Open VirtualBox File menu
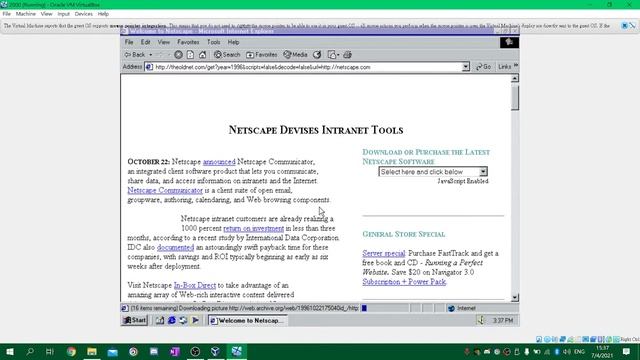Screen dimensions: 640x360 (7, 14)
